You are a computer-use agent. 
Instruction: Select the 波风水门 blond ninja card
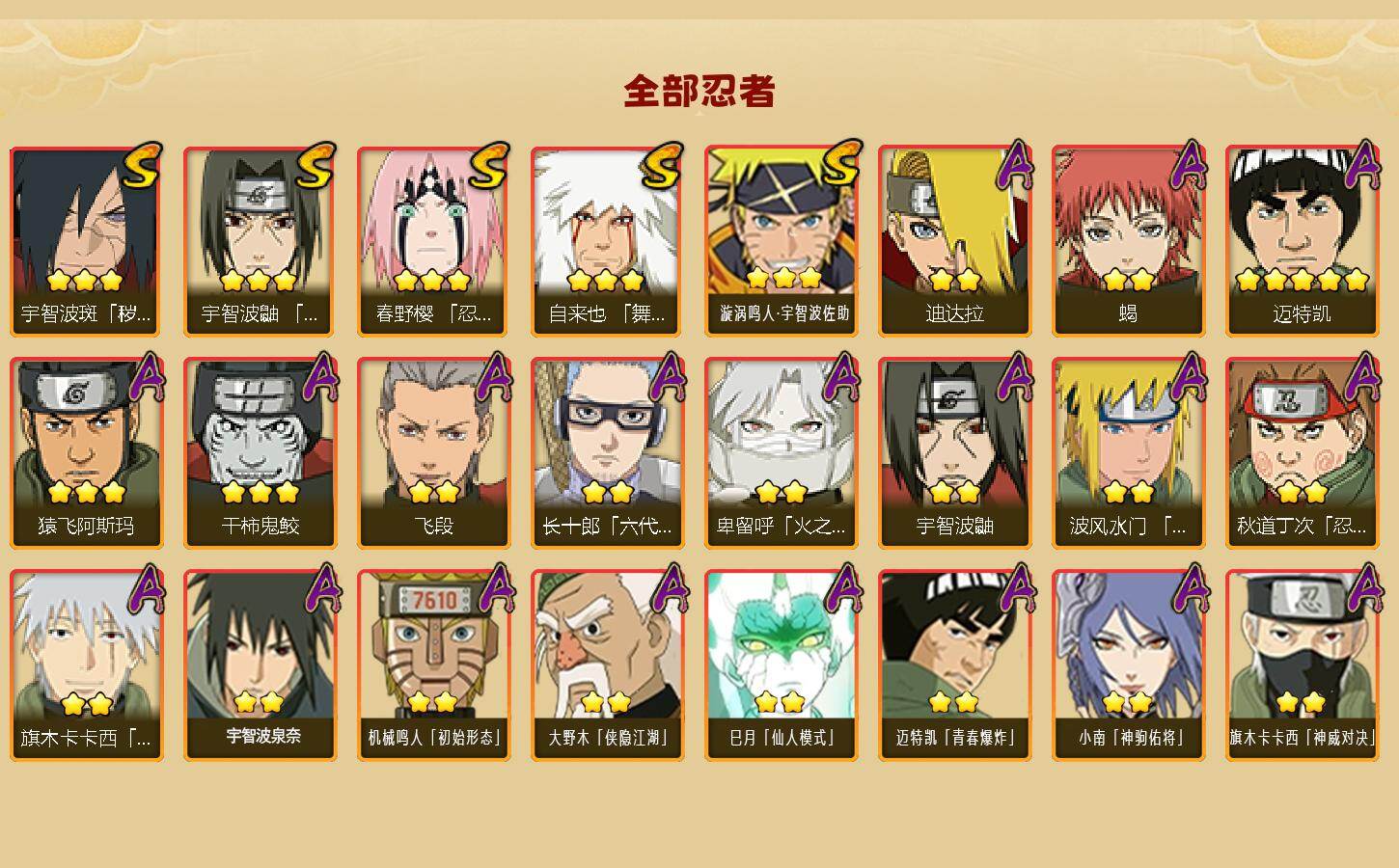[1129, 453]
